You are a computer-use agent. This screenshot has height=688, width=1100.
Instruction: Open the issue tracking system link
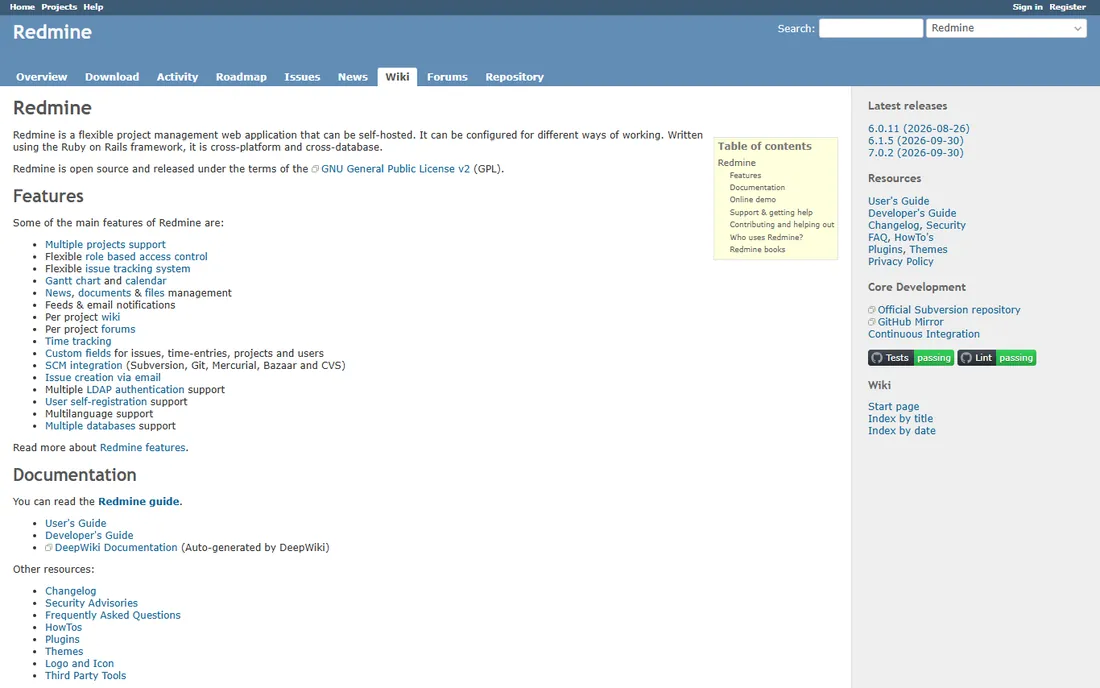click(138, 269)
